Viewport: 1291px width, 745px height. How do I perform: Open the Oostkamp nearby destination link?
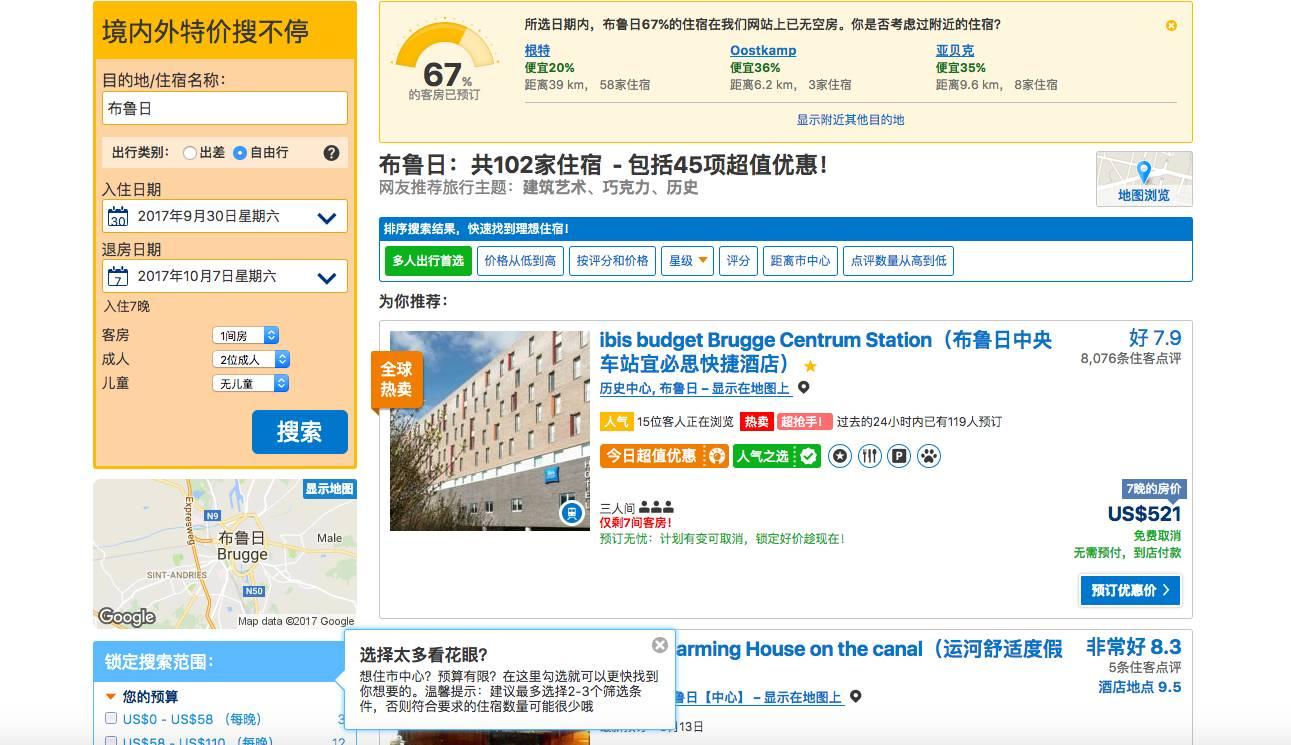click(763, 50)
